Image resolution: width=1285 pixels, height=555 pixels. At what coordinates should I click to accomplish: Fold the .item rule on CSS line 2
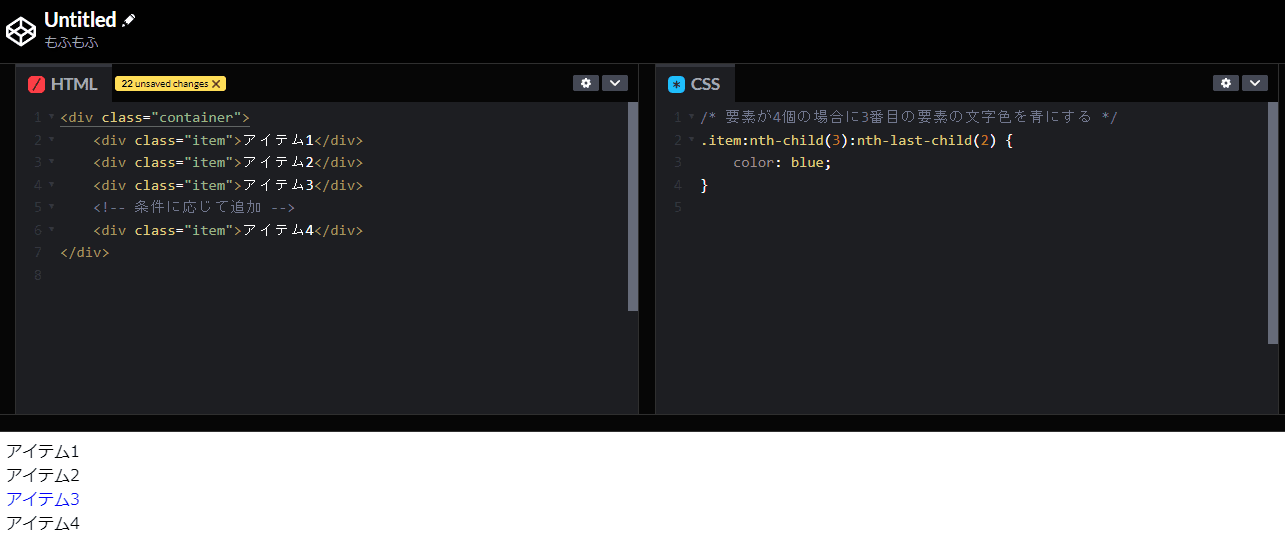click(x=691, y=140)
